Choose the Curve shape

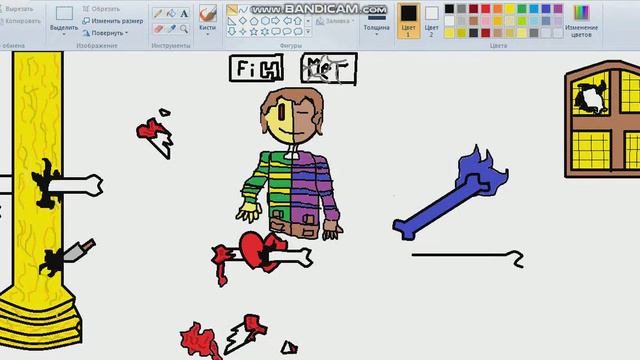click(x=243, y=10)
